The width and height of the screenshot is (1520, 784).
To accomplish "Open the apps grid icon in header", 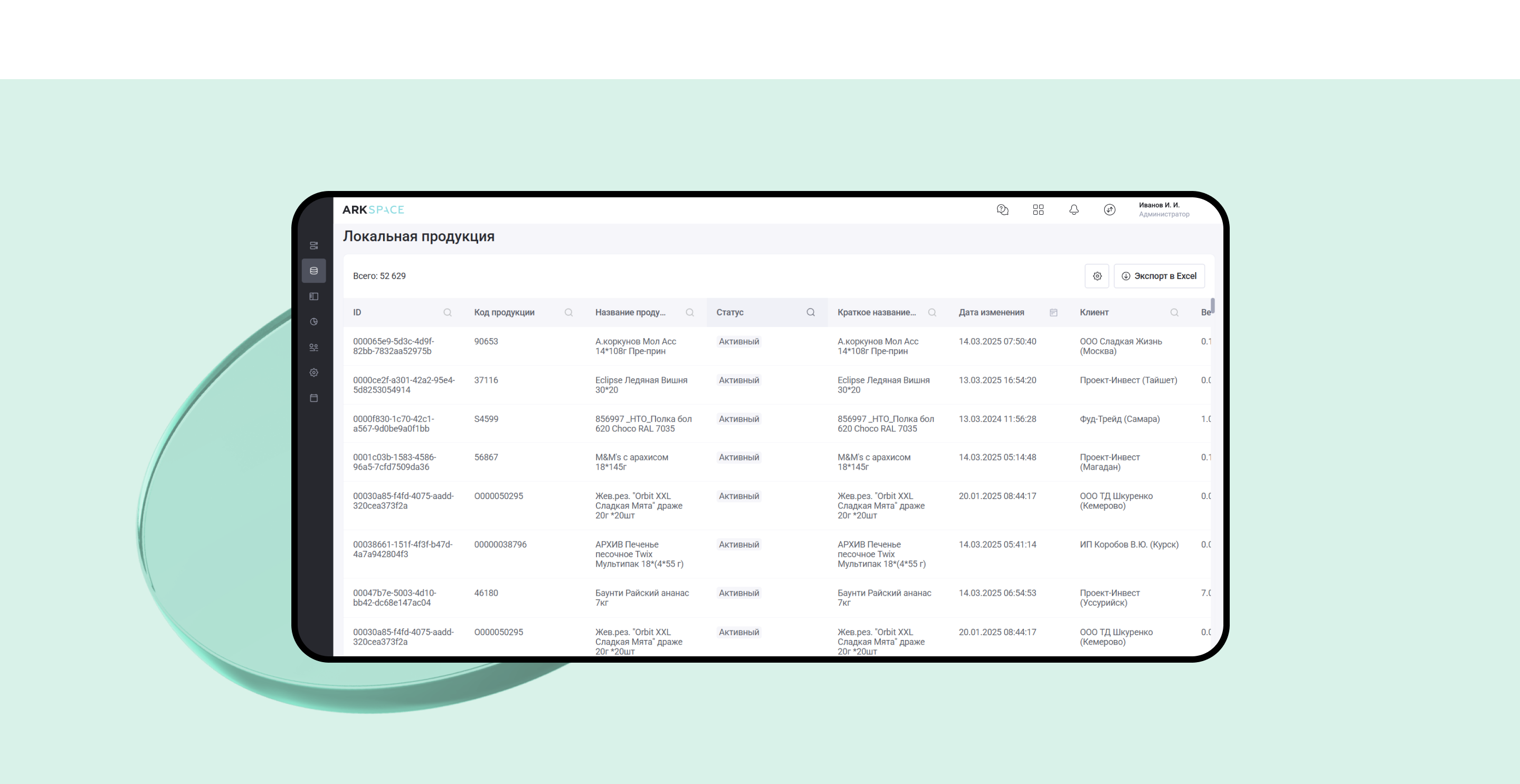I will tap(1039, 210).
